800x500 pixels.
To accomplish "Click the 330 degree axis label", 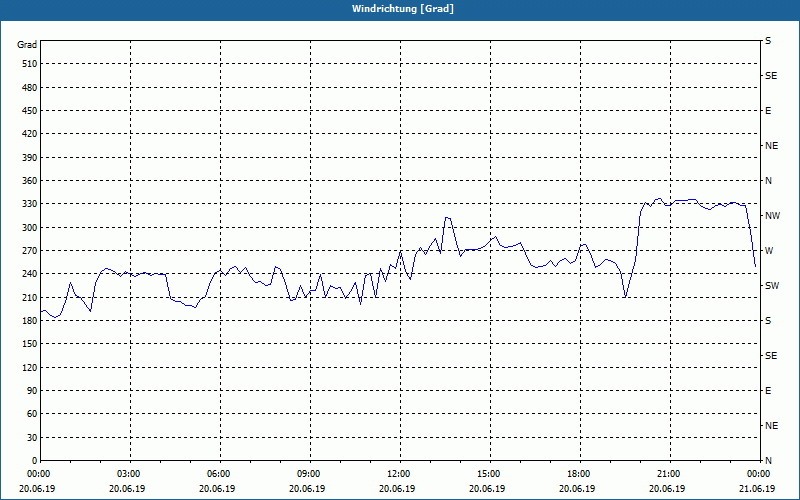I will click(30, 204).
